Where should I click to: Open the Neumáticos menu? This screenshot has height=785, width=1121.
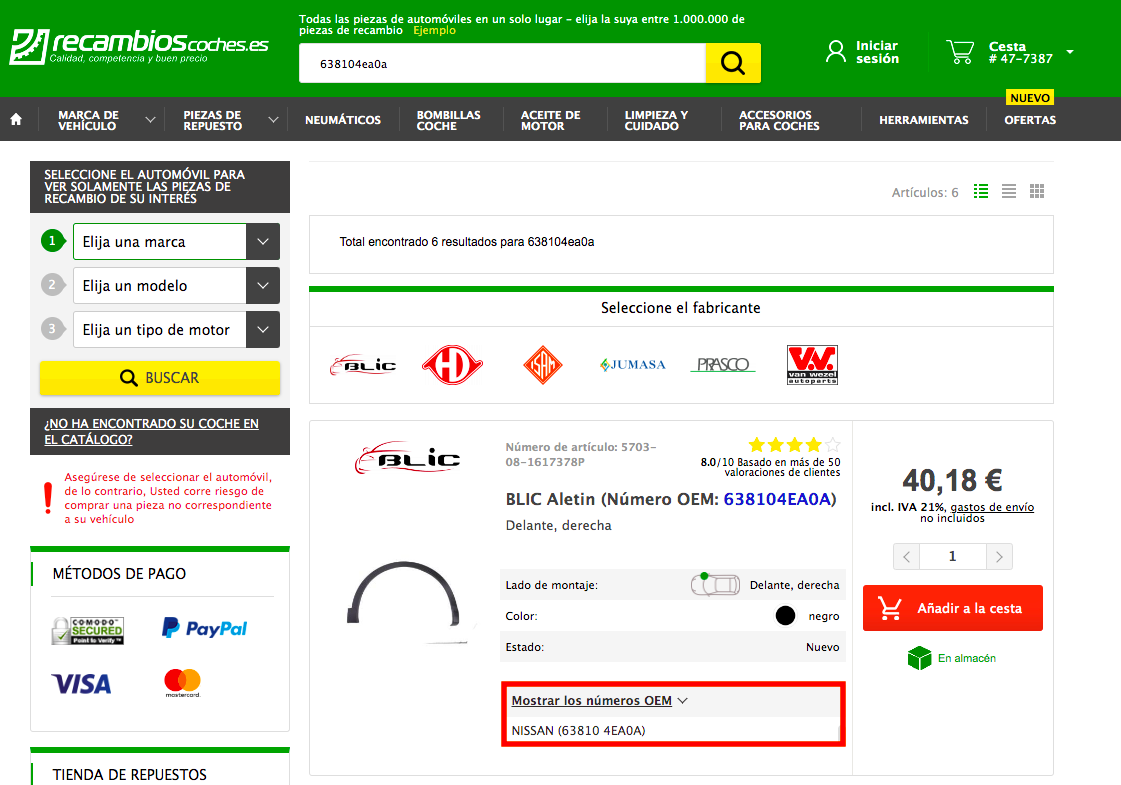[x=342, y=120]
